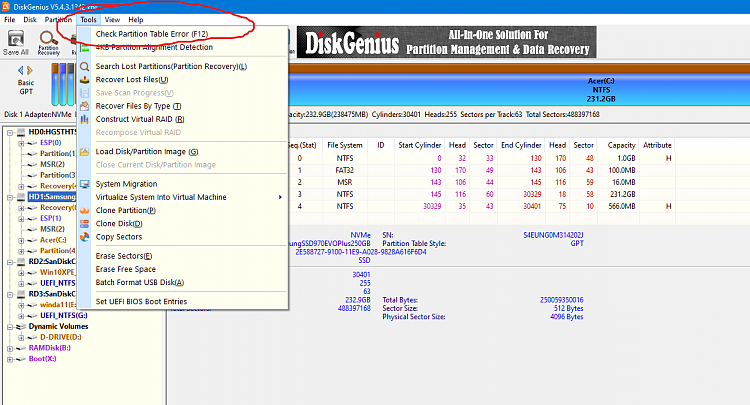This screenshot has width=750, height=405.
Task: Select UEFI_NTFS(G:) in the tree
Action: click(64, 316)
